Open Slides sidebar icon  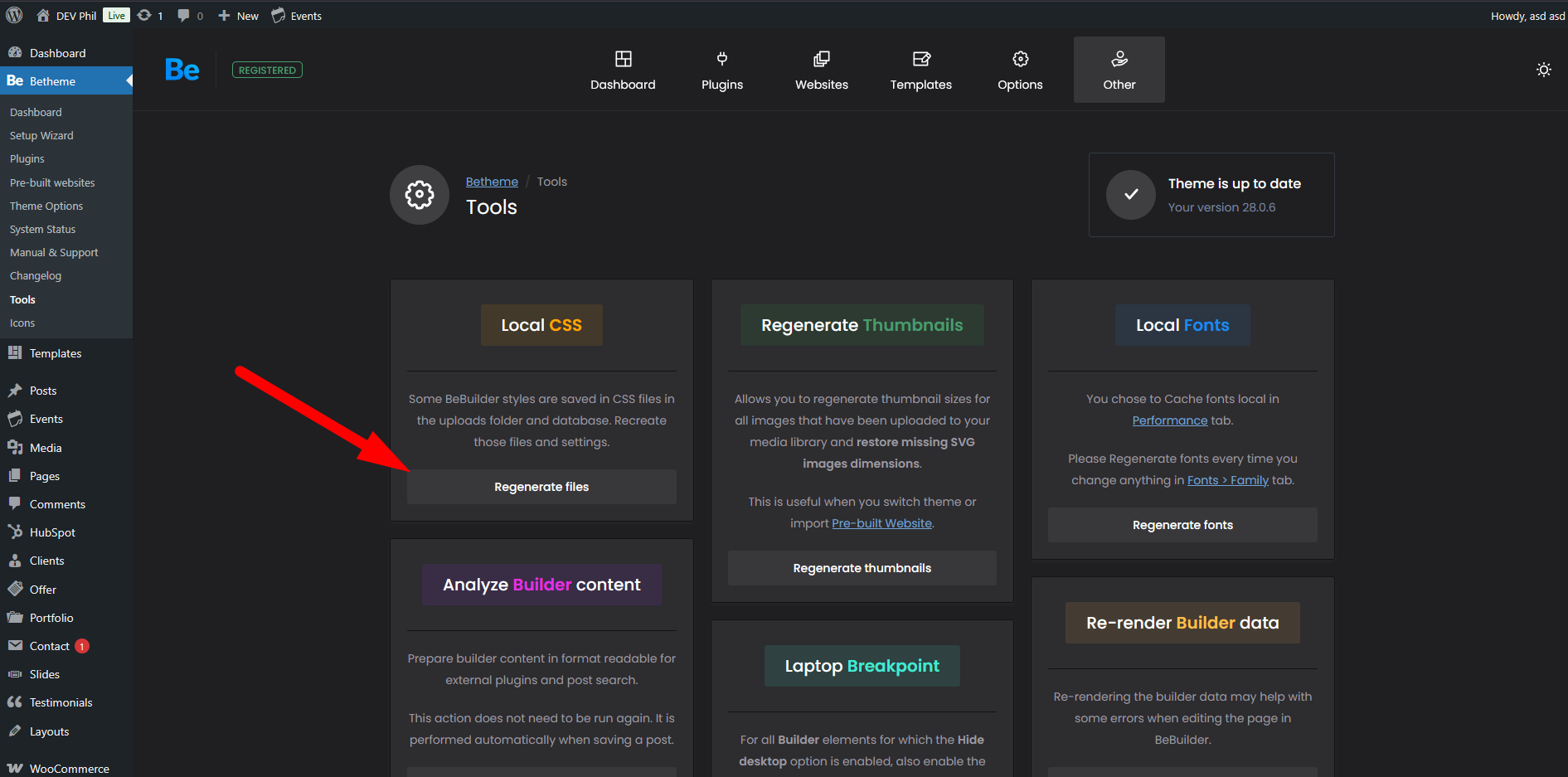[x=14, y=673]
